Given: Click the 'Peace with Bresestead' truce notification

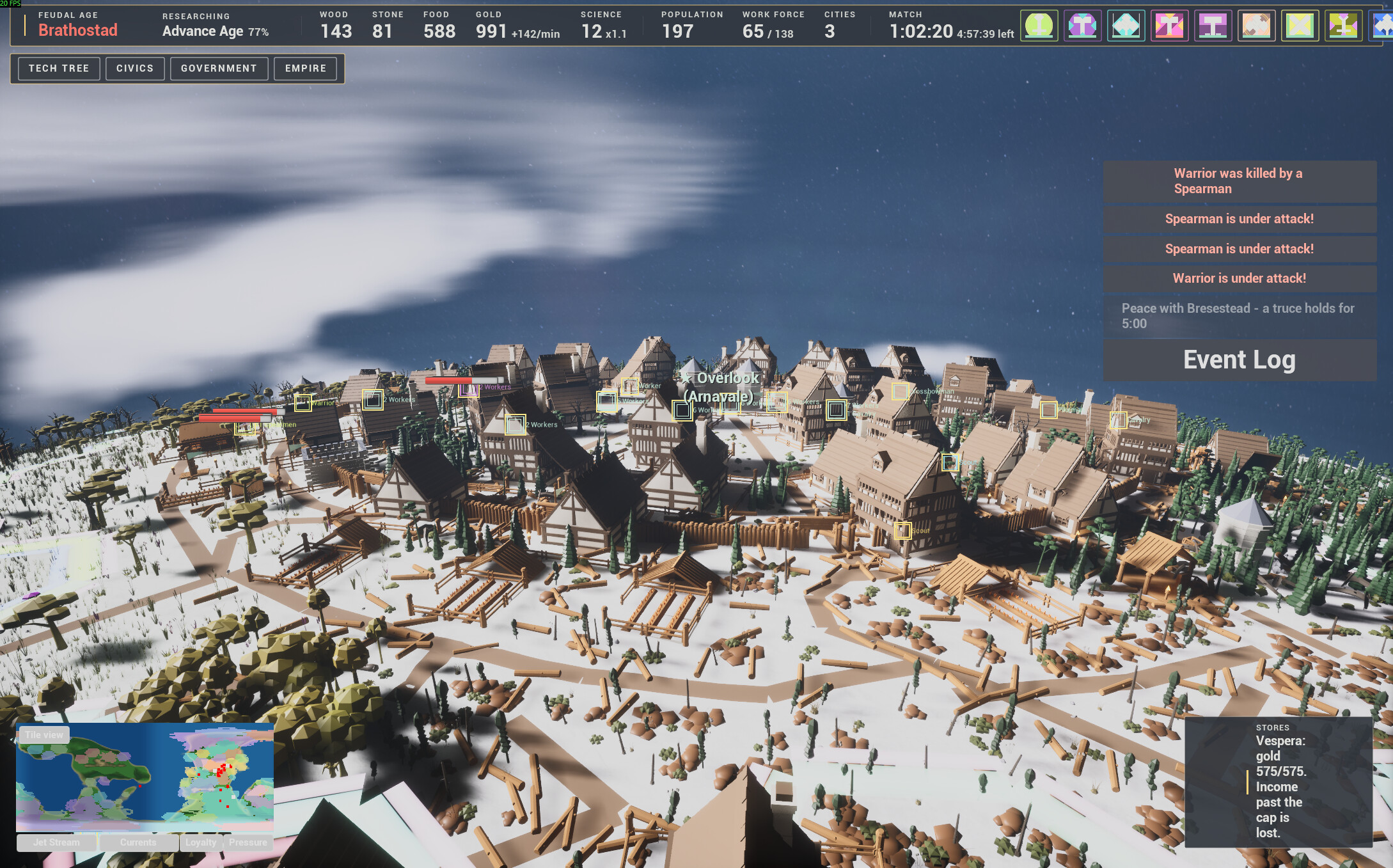Looking at the screenshot, I should 1240,316.
